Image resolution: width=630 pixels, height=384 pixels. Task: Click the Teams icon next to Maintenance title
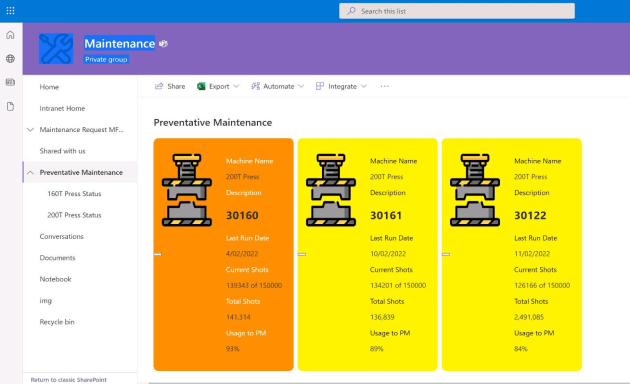(x=163, y=44)
